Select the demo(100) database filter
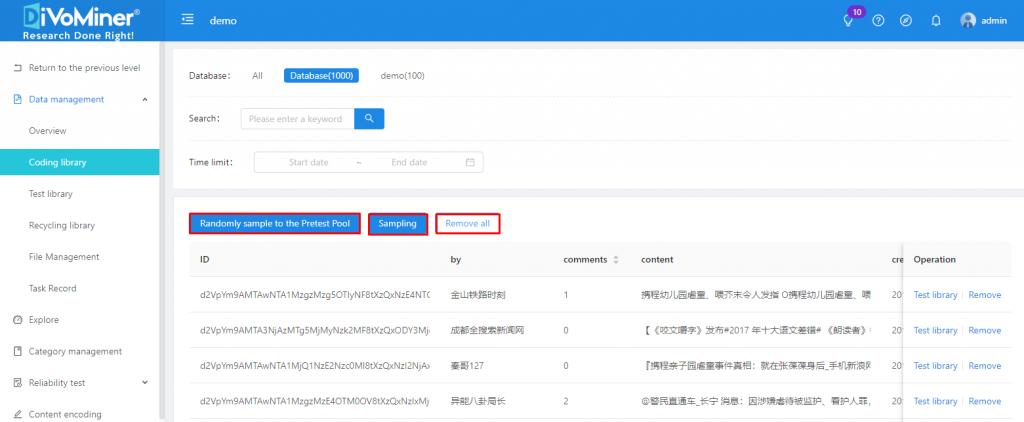 click(x=402, y=76)
